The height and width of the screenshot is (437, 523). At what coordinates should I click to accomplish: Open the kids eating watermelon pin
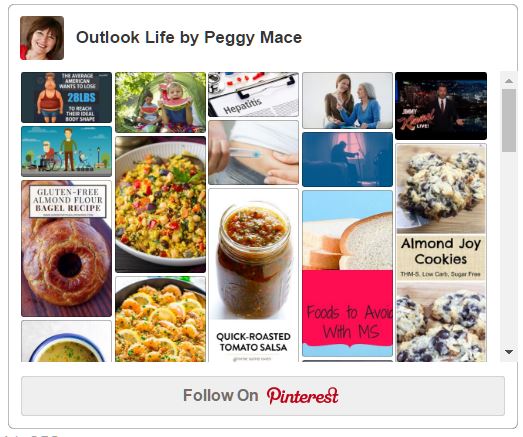(x=160, y=102)
